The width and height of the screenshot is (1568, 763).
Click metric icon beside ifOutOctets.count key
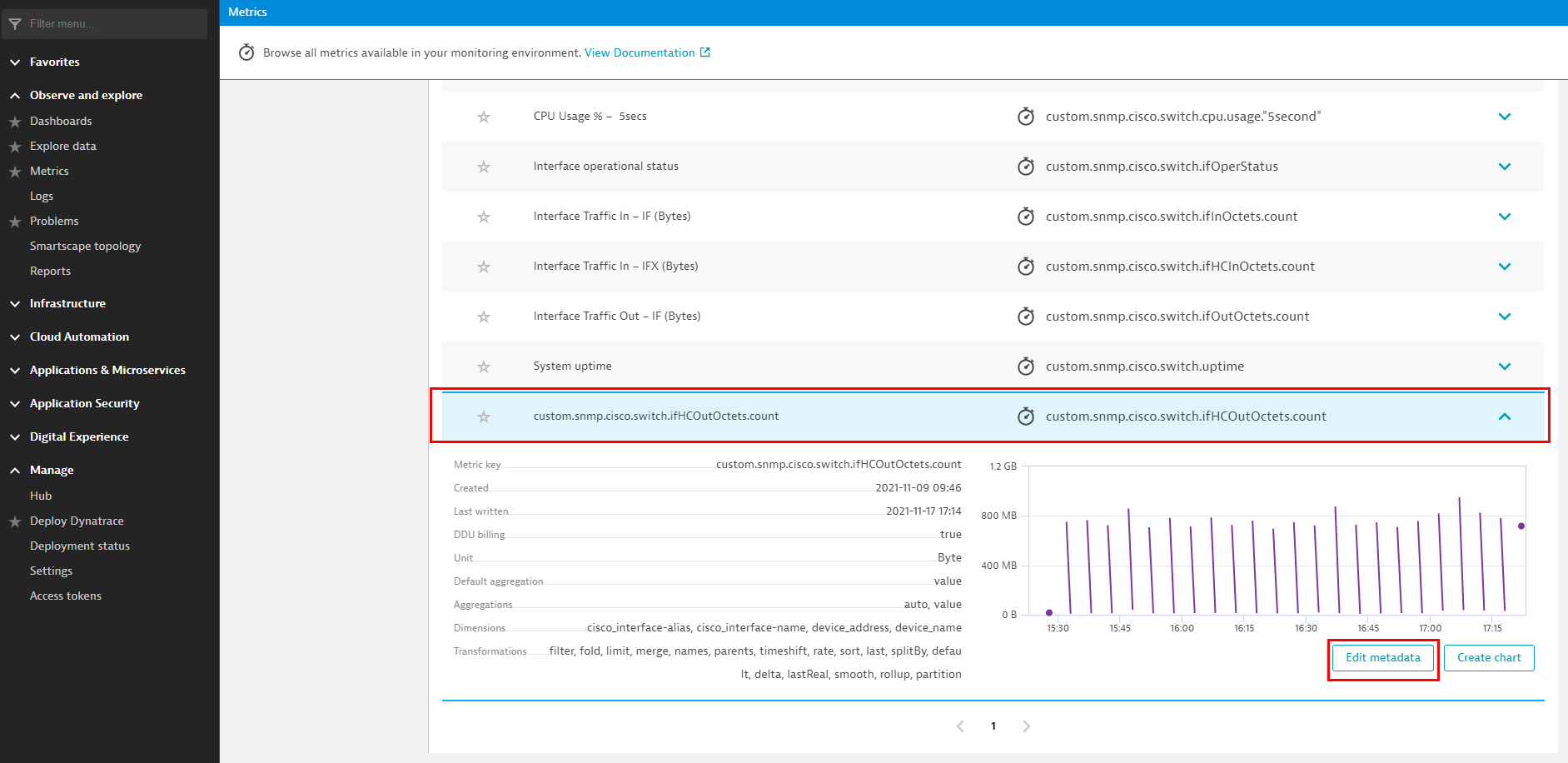pos(1026,317)
